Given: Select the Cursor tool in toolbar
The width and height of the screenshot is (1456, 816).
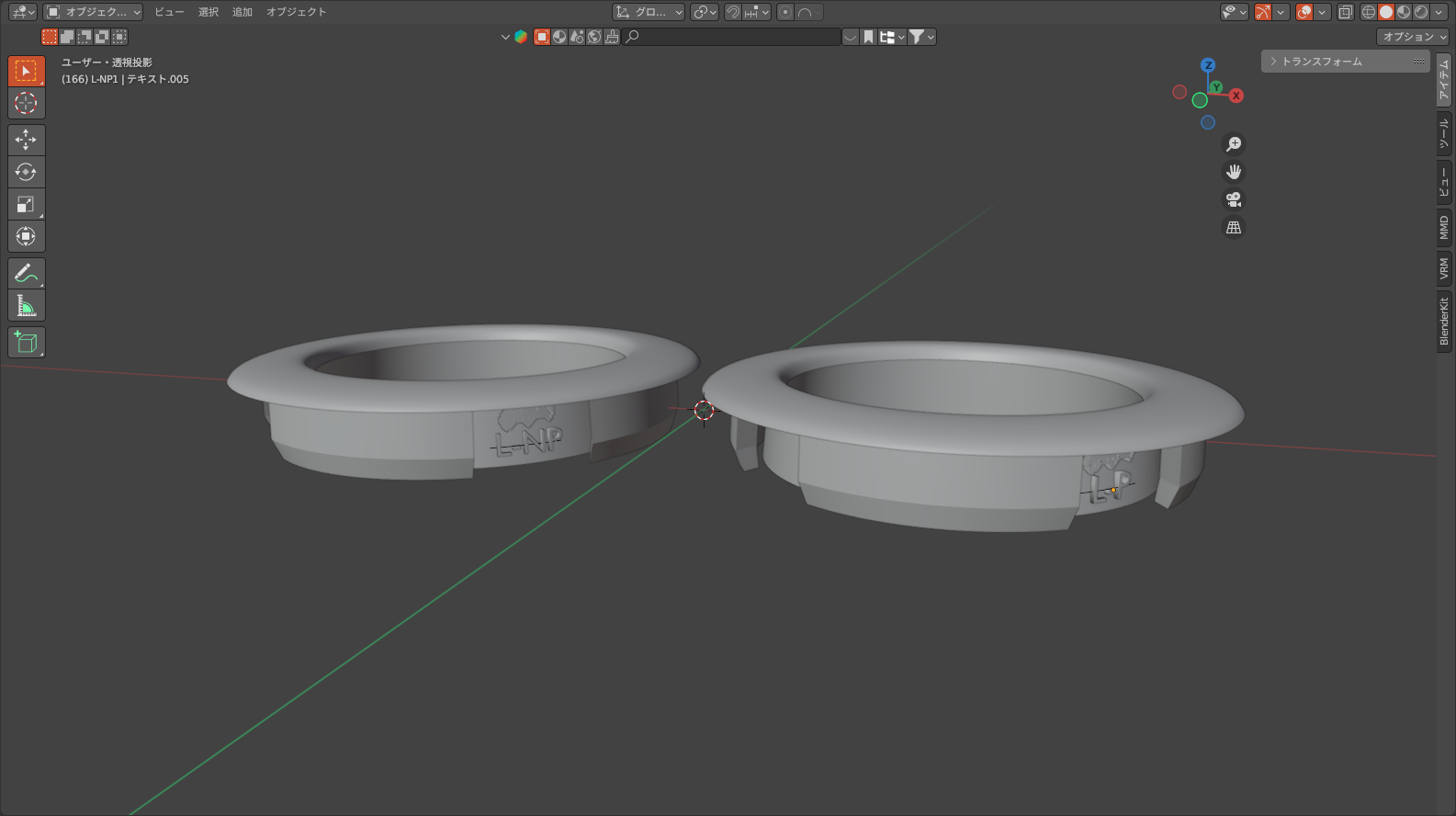Looking at the screenshot, I should [x=26, y=103].
